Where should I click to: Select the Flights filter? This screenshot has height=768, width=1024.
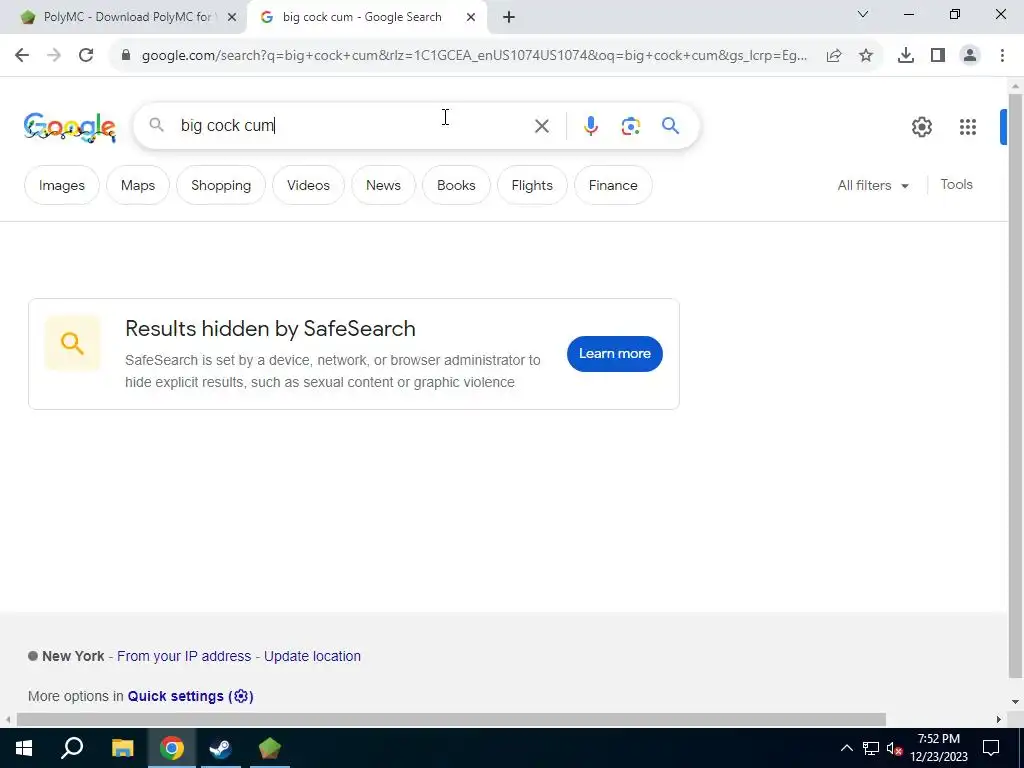click(x=532, y=185)
